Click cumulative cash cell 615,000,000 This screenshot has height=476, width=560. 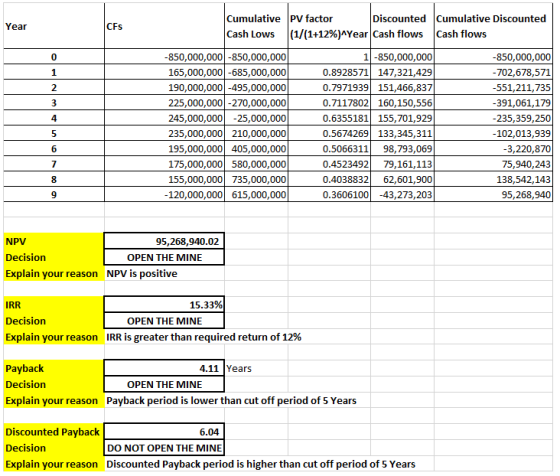[x=256, y=195]
